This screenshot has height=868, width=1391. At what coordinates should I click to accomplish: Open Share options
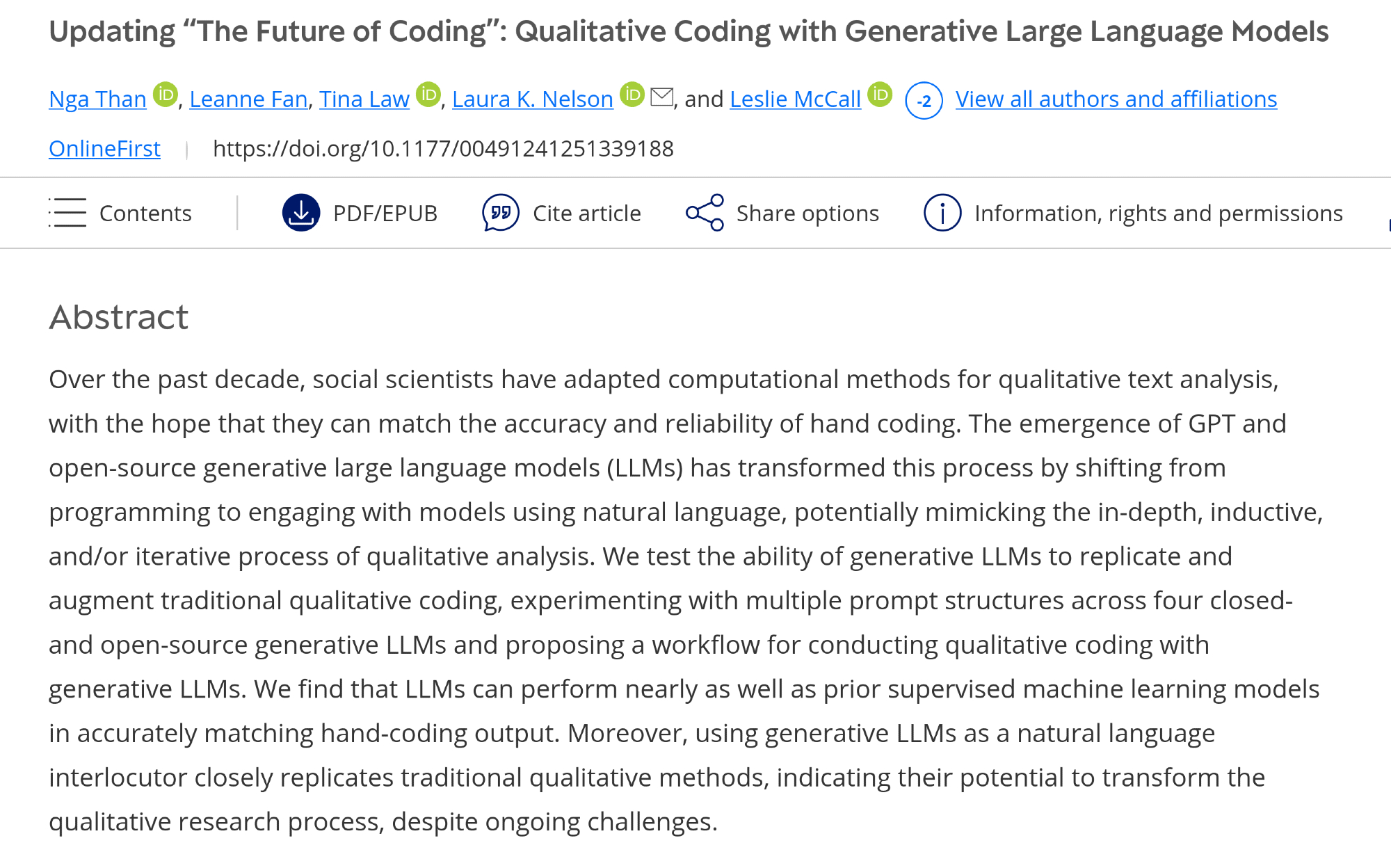click(807, 214)
